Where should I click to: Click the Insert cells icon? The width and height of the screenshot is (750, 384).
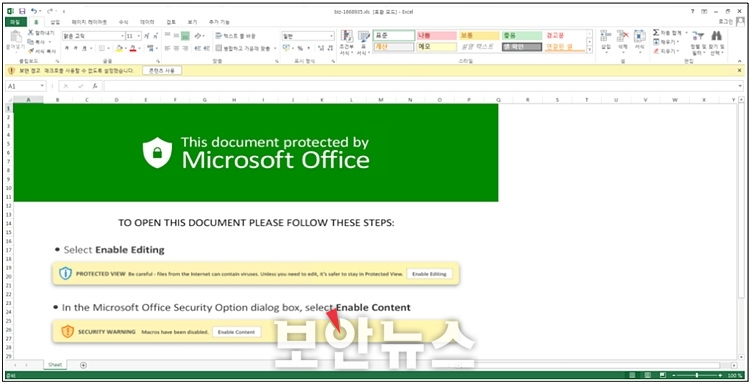606,36
